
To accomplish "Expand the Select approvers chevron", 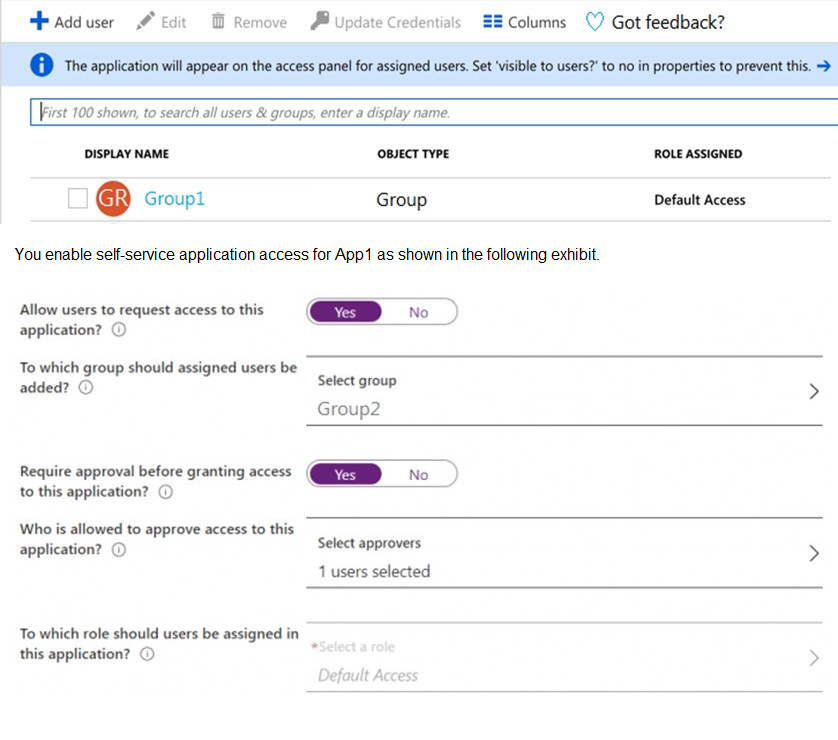I will pyautogui.click(x=813, y=554).
